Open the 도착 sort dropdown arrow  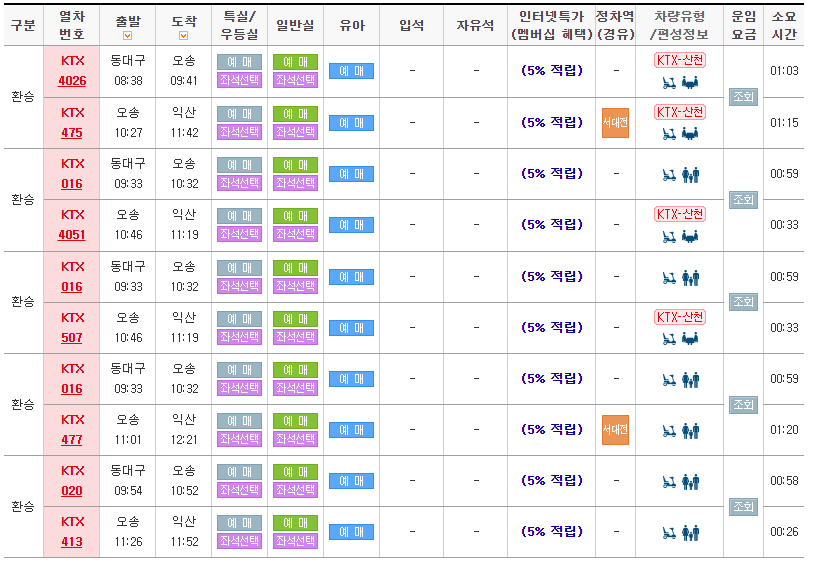tap(184, 36)
